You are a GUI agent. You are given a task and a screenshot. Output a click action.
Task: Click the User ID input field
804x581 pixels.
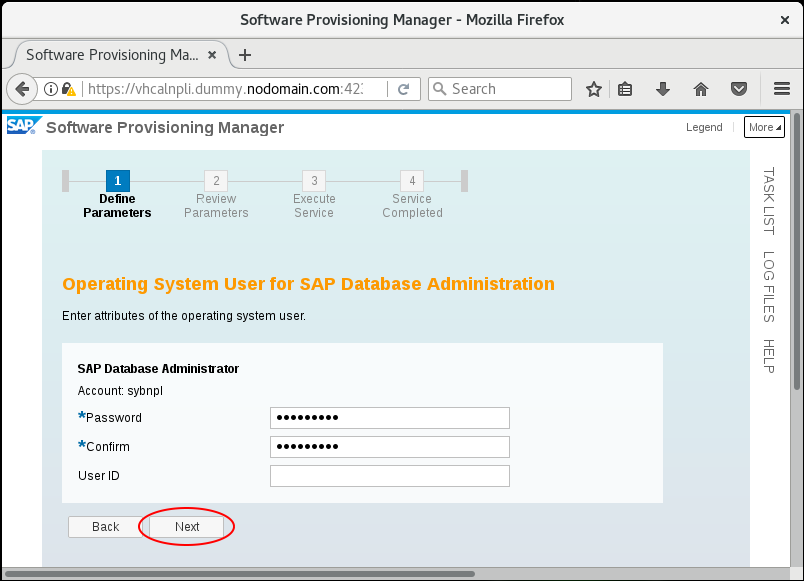click(x=390, y=476)
